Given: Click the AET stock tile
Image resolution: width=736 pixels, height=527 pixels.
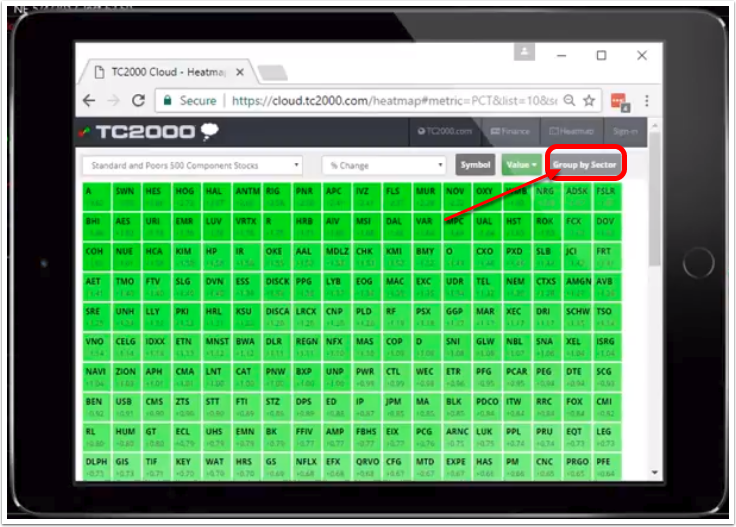Looking at the screenshot, I should tap(96, 287).
